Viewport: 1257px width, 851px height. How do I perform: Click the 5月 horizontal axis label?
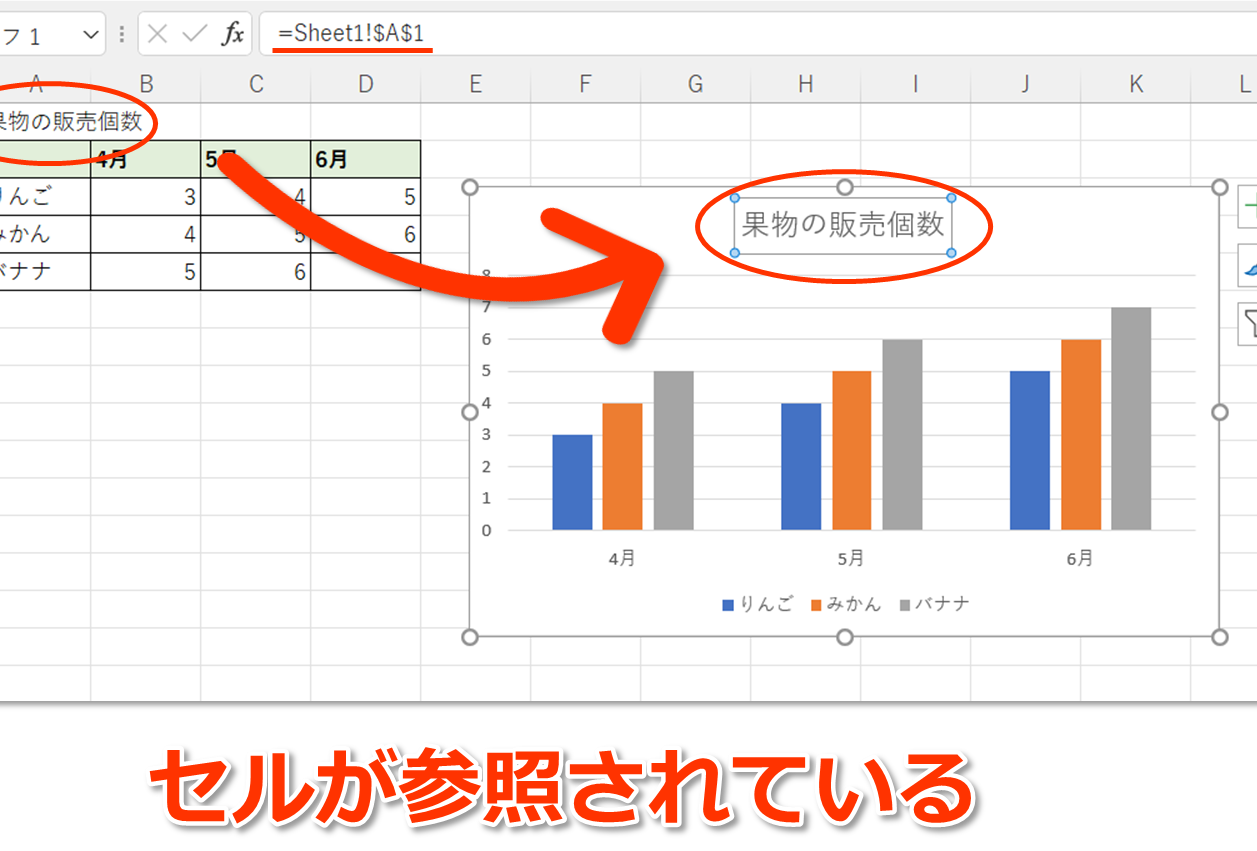851,559
